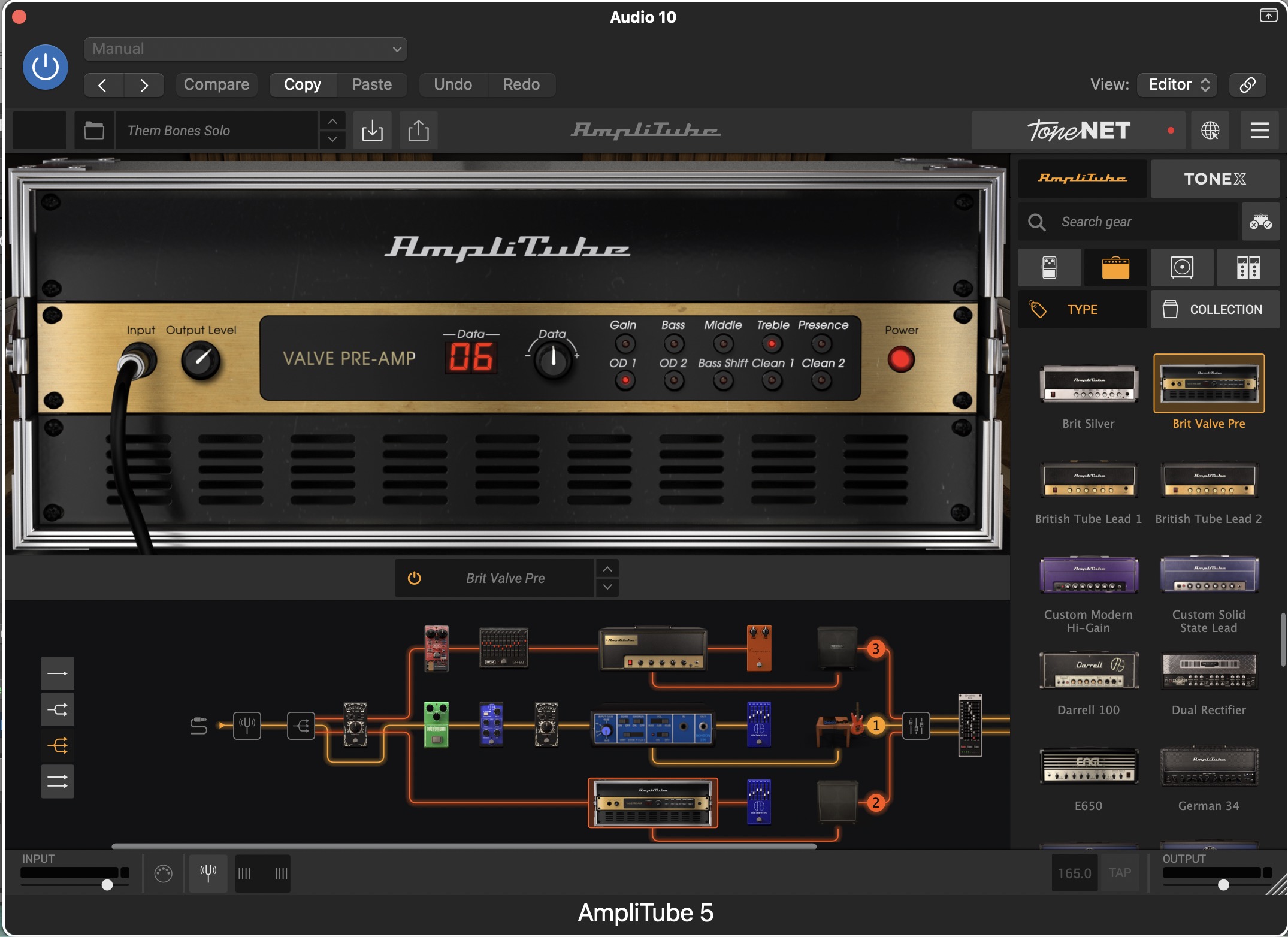Open the View Editor dropdown
1288x937 pixels.
[x=1178, y=84]
